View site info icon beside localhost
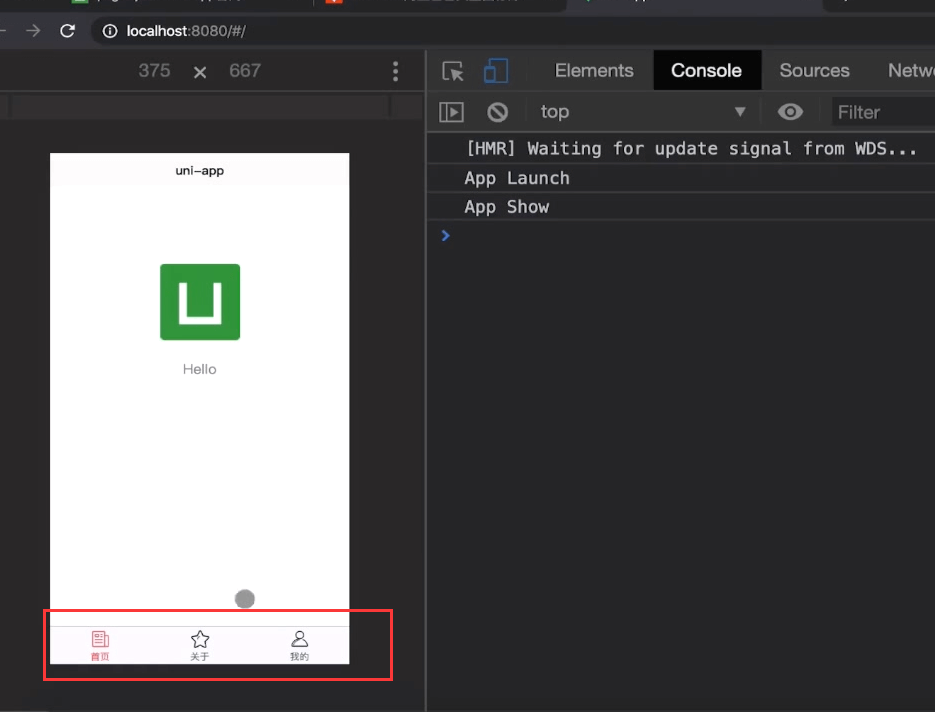 click(110, 31)
